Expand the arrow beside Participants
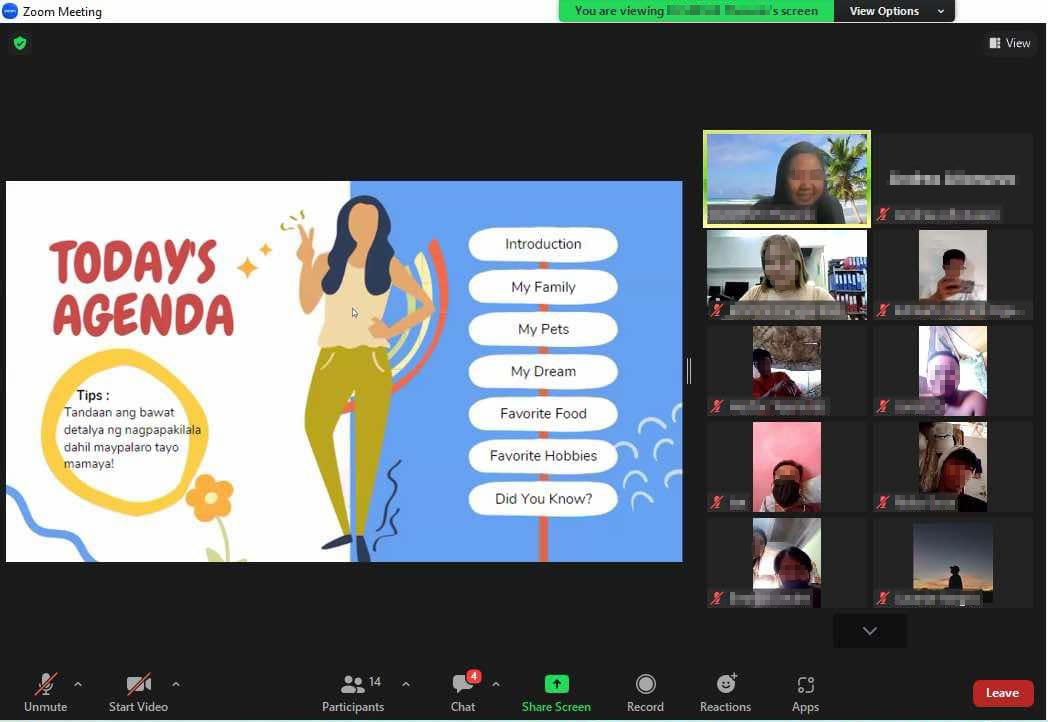The image size is (1048, 722). click(406, 684)
